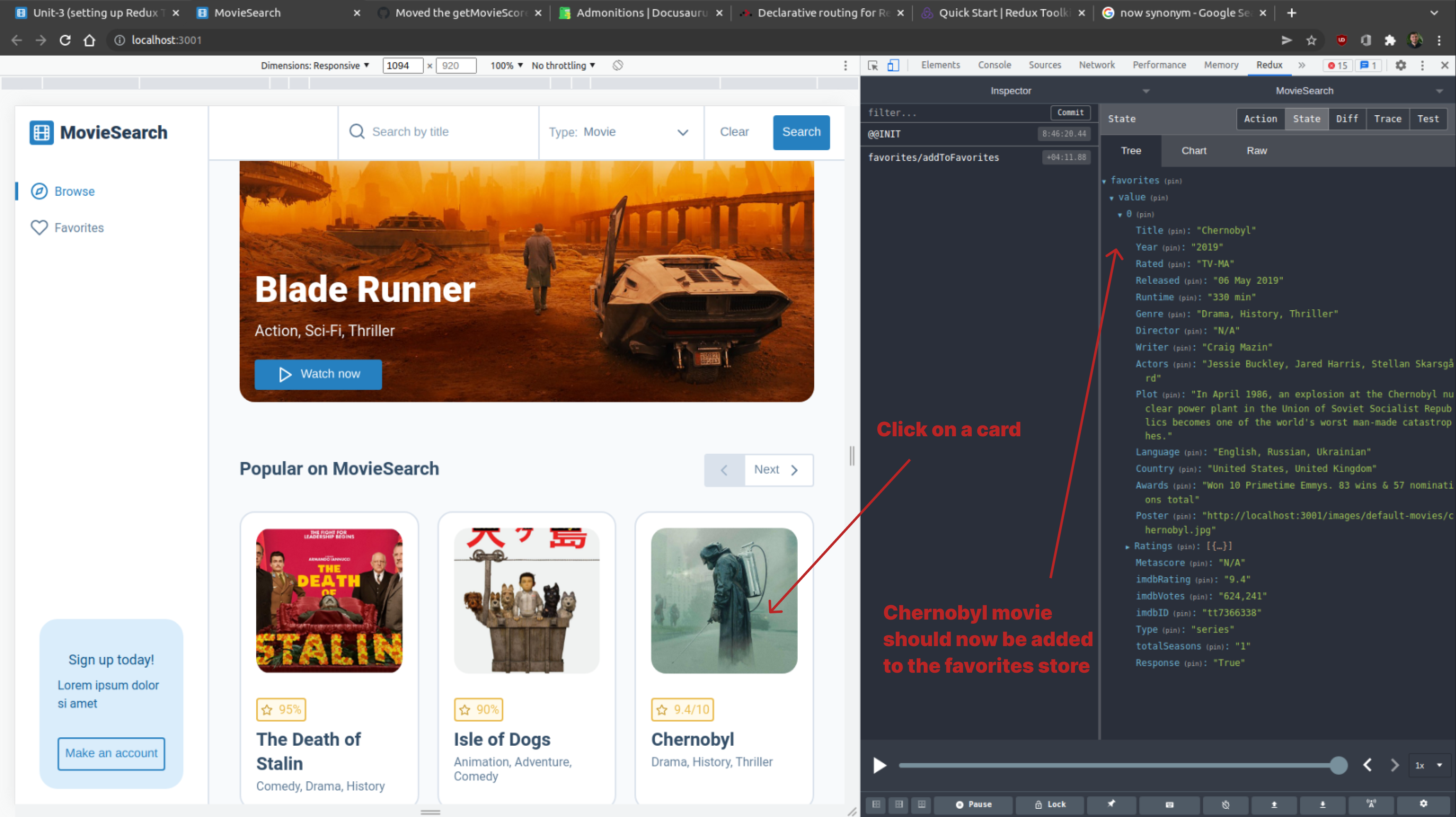Click the console errors badge showing 15
Image resolution: width=1456 pixels, height=817 pixels.
1337,65
